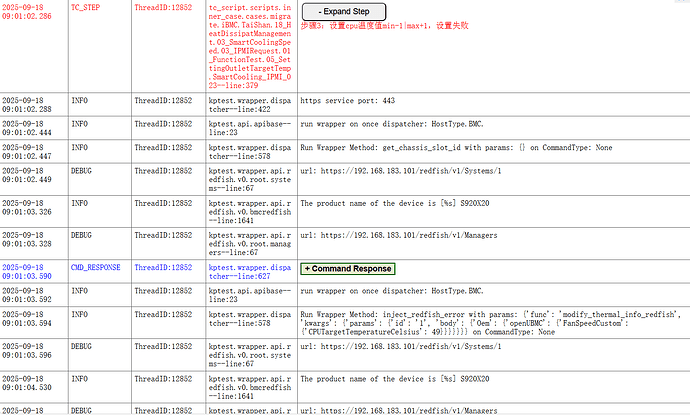Click the red TC_STEP log level label
Image resolution: width=690 pixels, height=415 pixels.
coord(85,5)
